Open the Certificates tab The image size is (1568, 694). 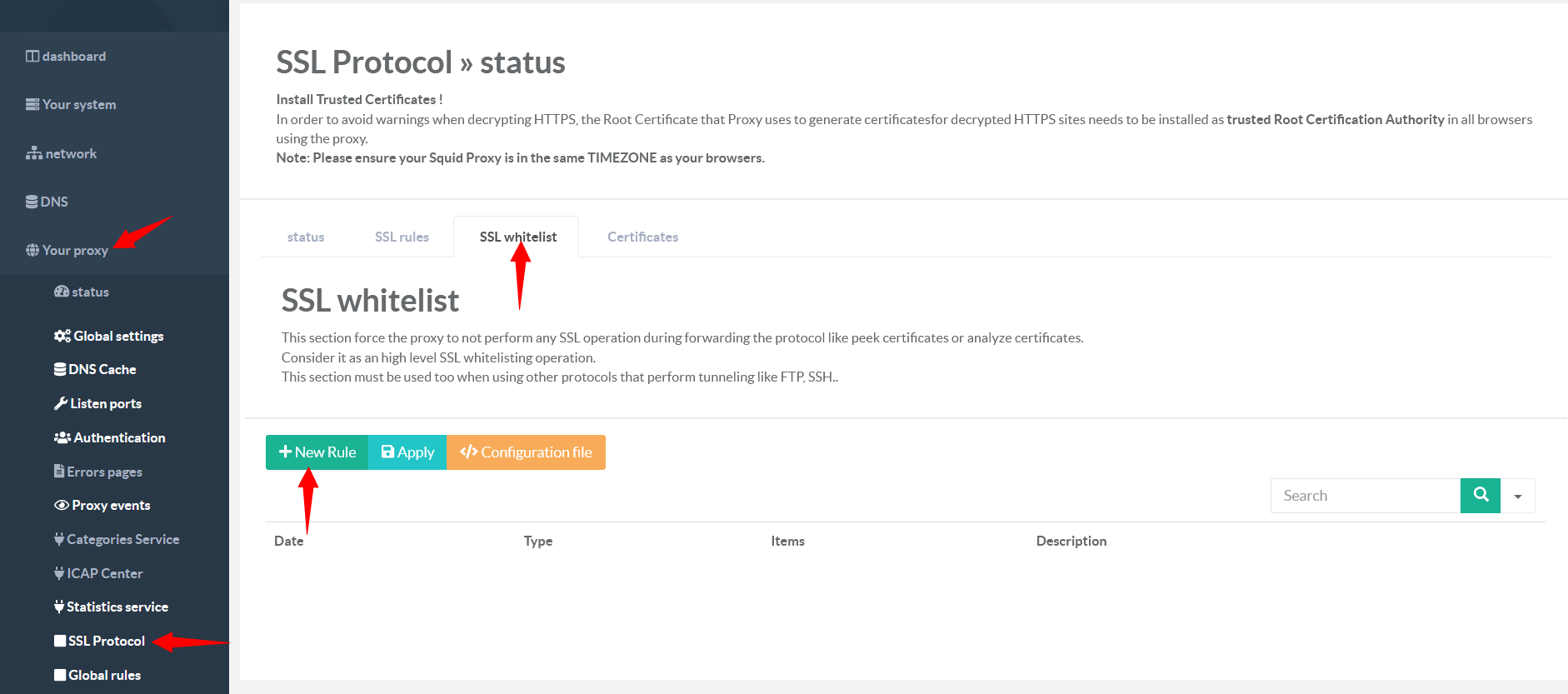(x=642, y=237)
